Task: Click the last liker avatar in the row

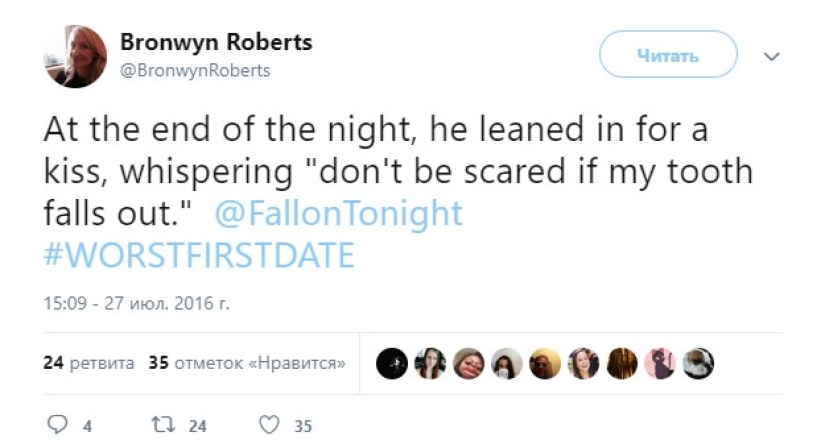Action: tap(699, 364)
